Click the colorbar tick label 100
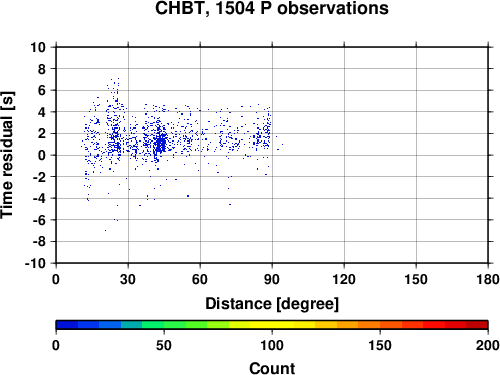500x375 pixels. click(272, 345)
